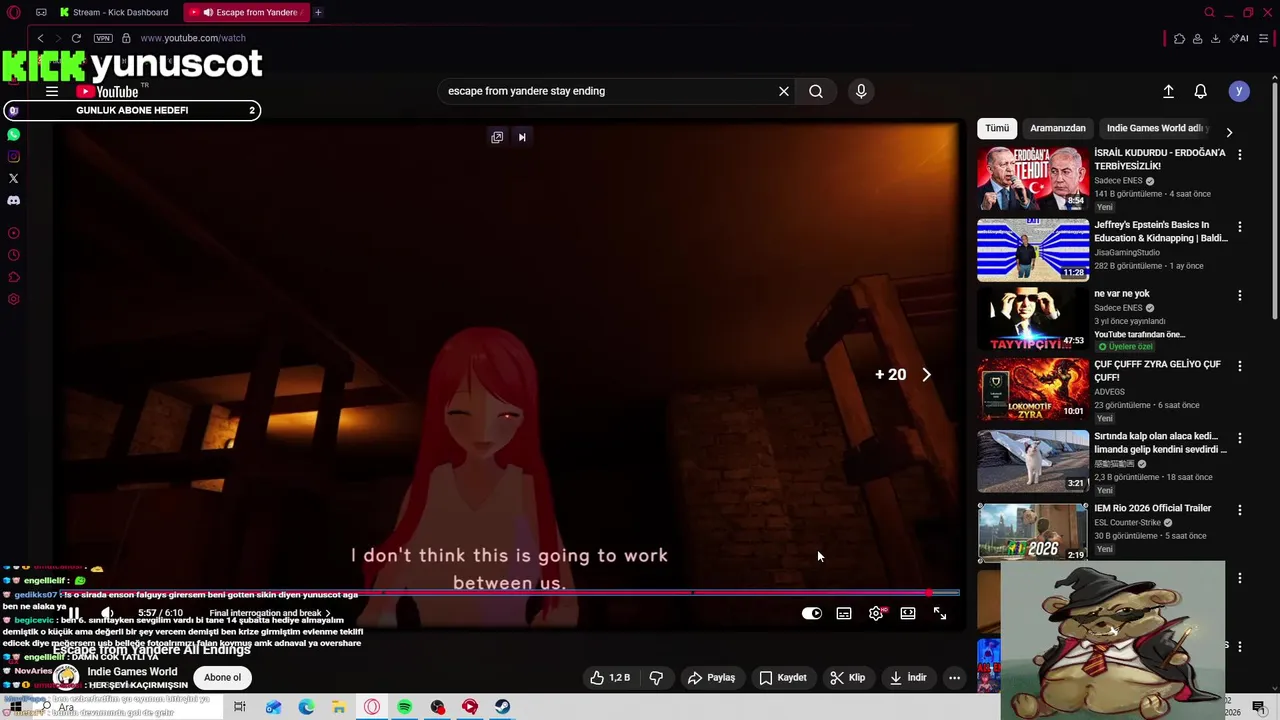Search in tabs with the red magnifier
The height and width of the screenshot is (720, 1280).
(1209, 12)
